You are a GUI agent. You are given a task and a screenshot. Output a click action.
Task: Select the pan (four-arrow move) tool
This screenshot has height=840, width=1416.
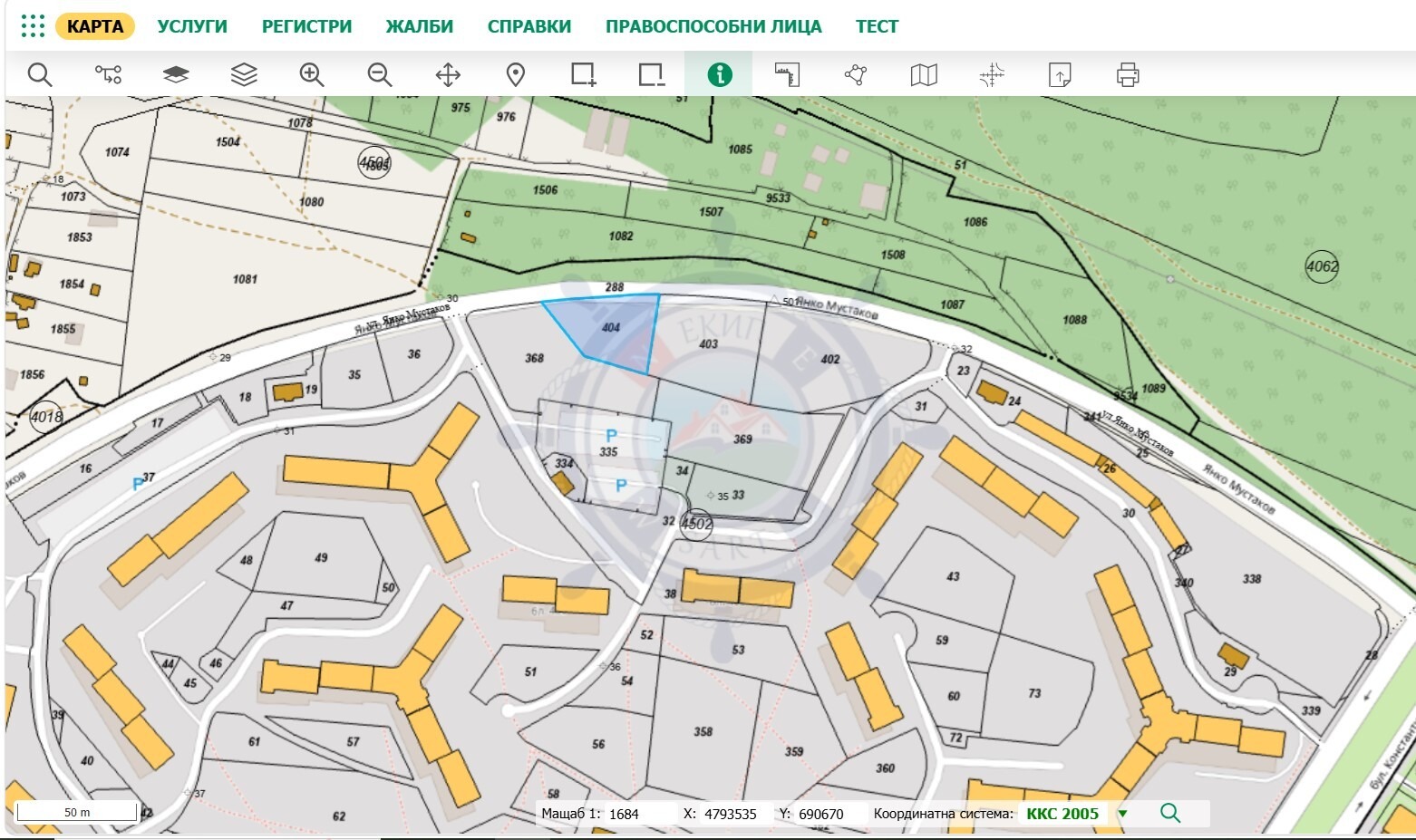[448, 74]
